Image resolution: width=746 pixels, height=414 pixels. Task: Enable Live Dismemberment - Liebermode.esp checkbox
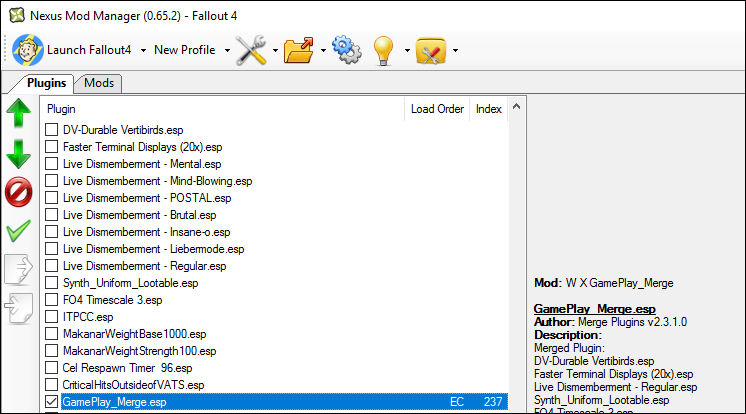pos(51,249)
